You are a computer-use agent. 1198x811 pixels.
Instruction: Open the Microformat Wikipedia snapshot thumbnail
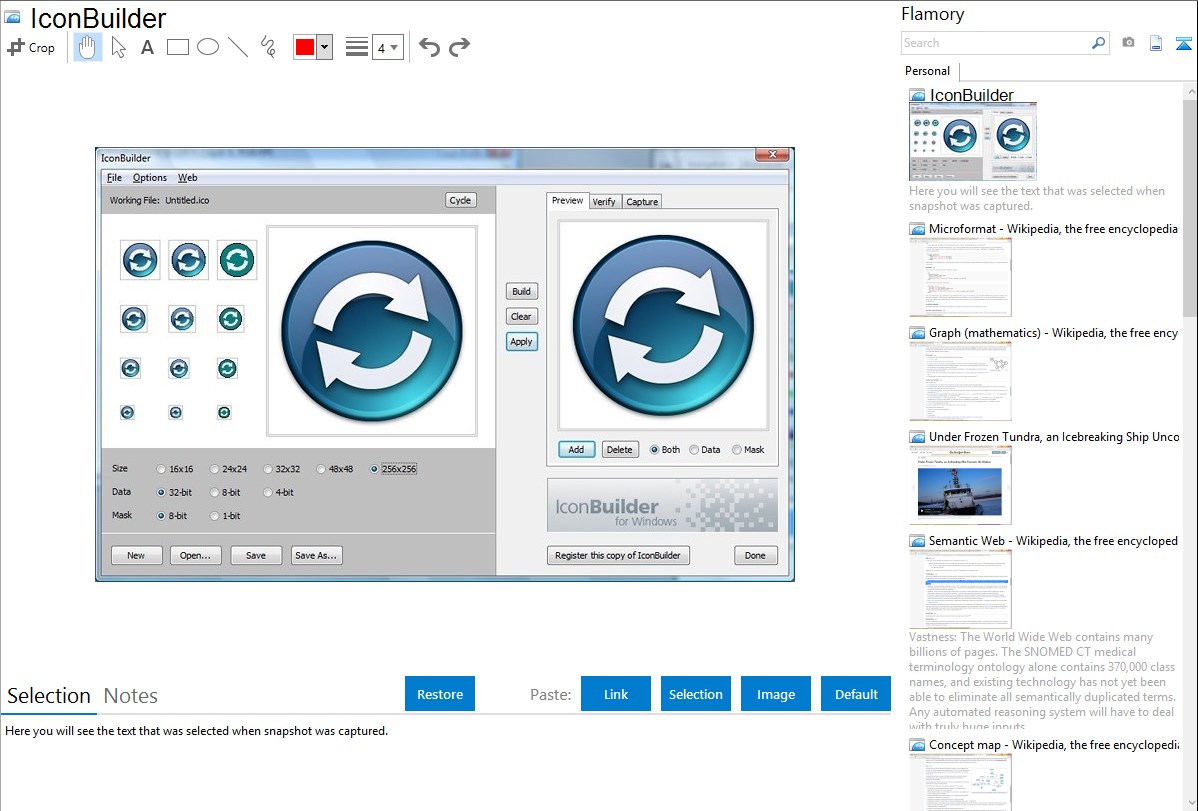960,277
